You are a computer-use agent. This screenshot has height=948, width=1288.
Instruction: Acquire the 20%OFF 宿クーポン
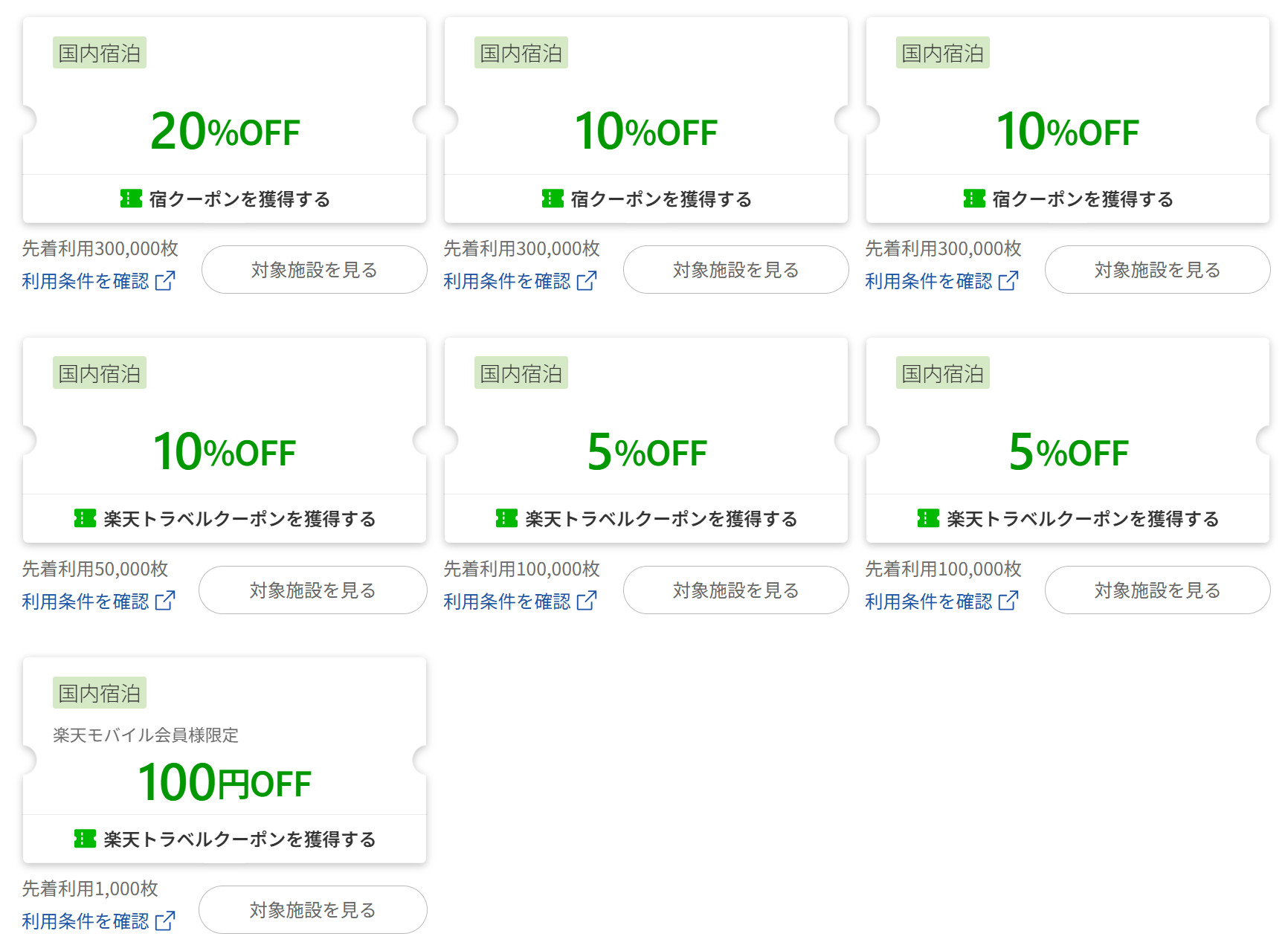[x=225, y=199]
